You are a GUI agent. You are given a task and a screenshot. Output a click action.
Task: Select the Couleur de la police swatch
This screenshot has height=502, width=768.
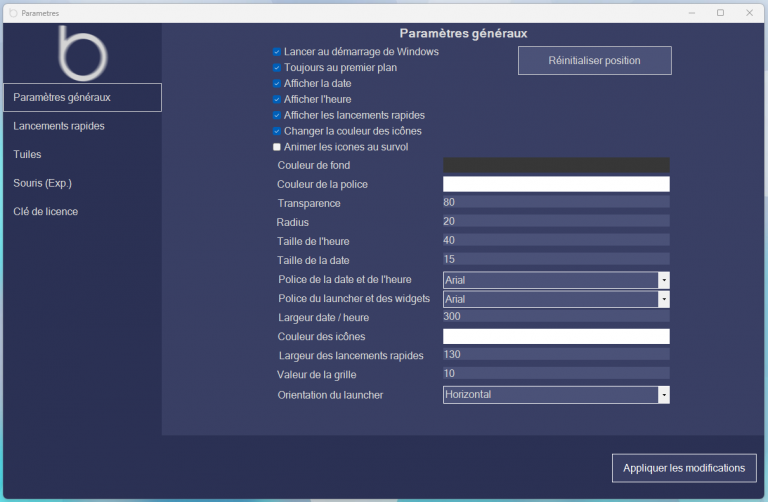[x=555, y=184]
